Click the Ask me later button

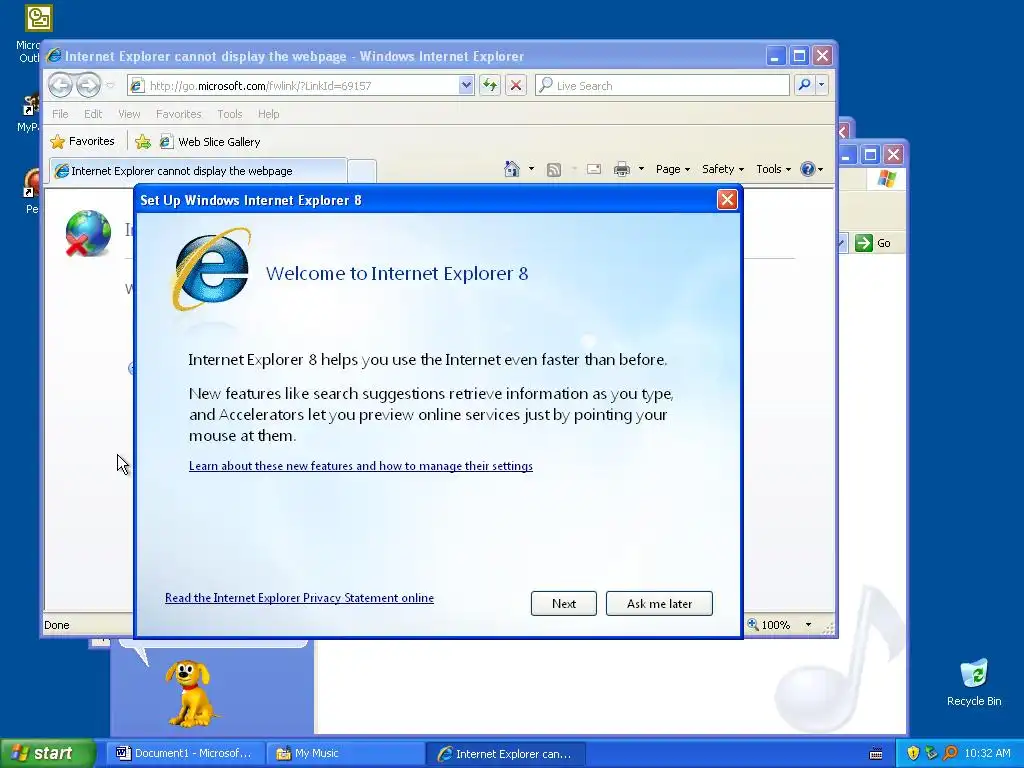659,603
